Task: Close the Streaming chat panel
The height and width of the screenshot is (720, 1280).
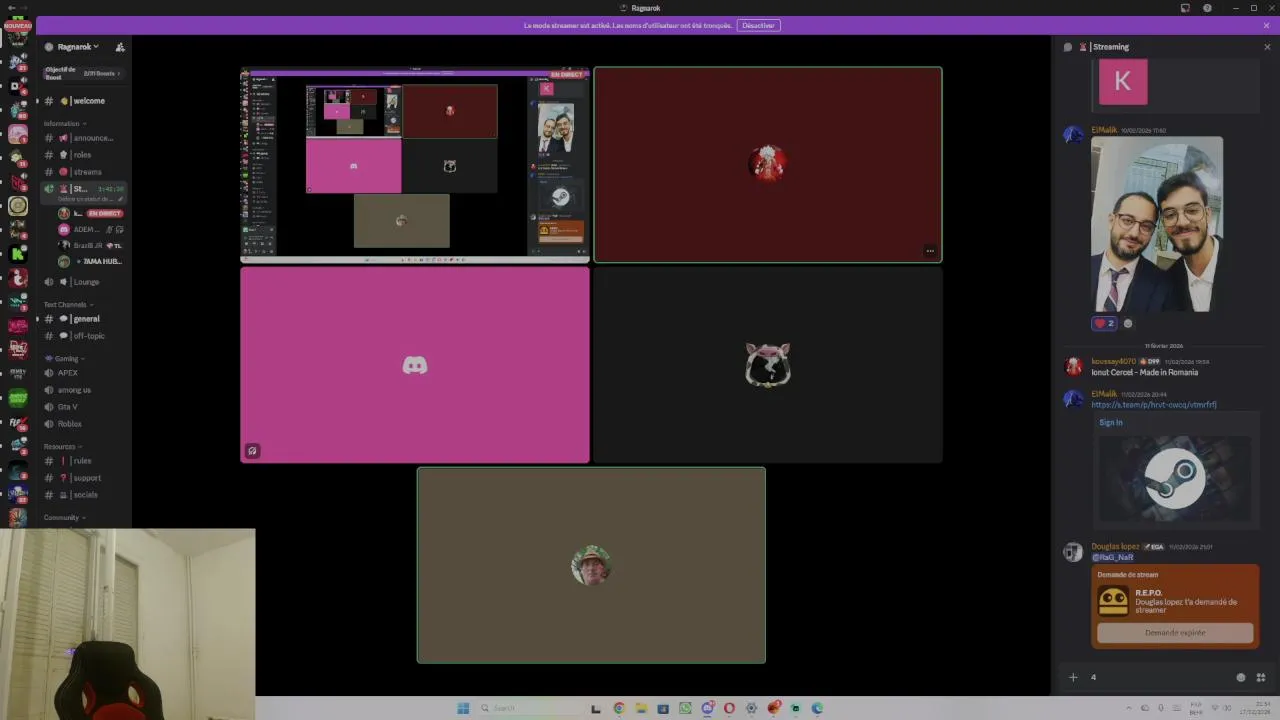Action: pyautogui.click(x=1267, y=47)
